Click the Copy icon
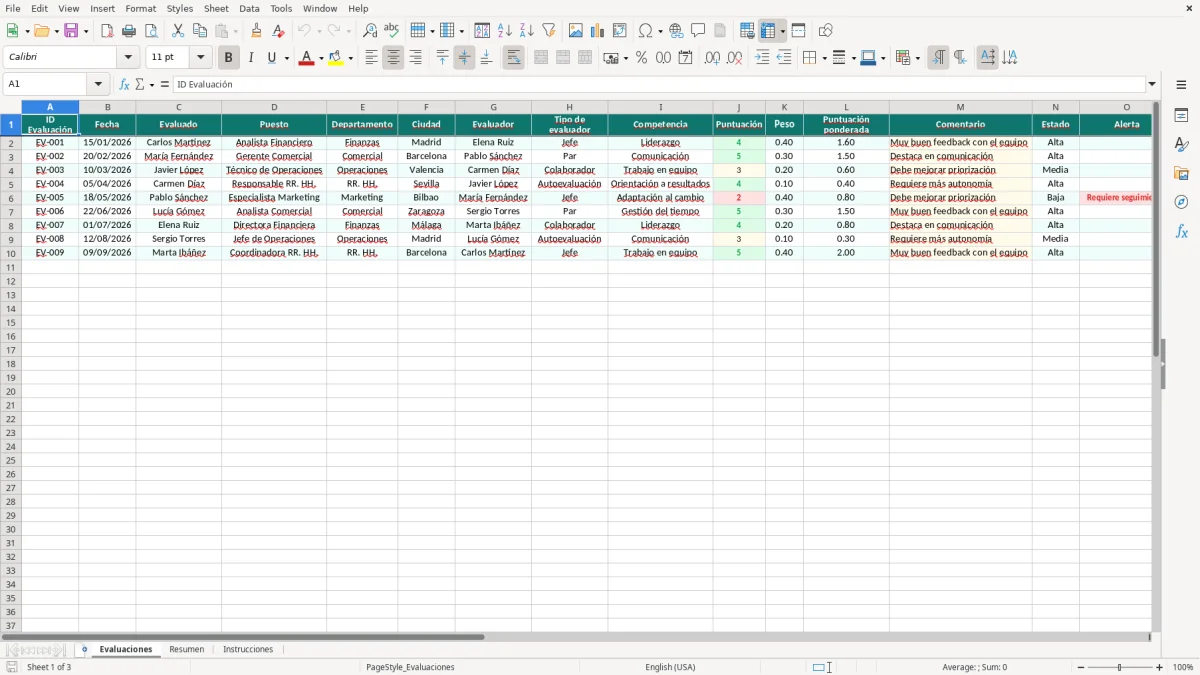Screen dimensions: 1200x675 point(200,31)
